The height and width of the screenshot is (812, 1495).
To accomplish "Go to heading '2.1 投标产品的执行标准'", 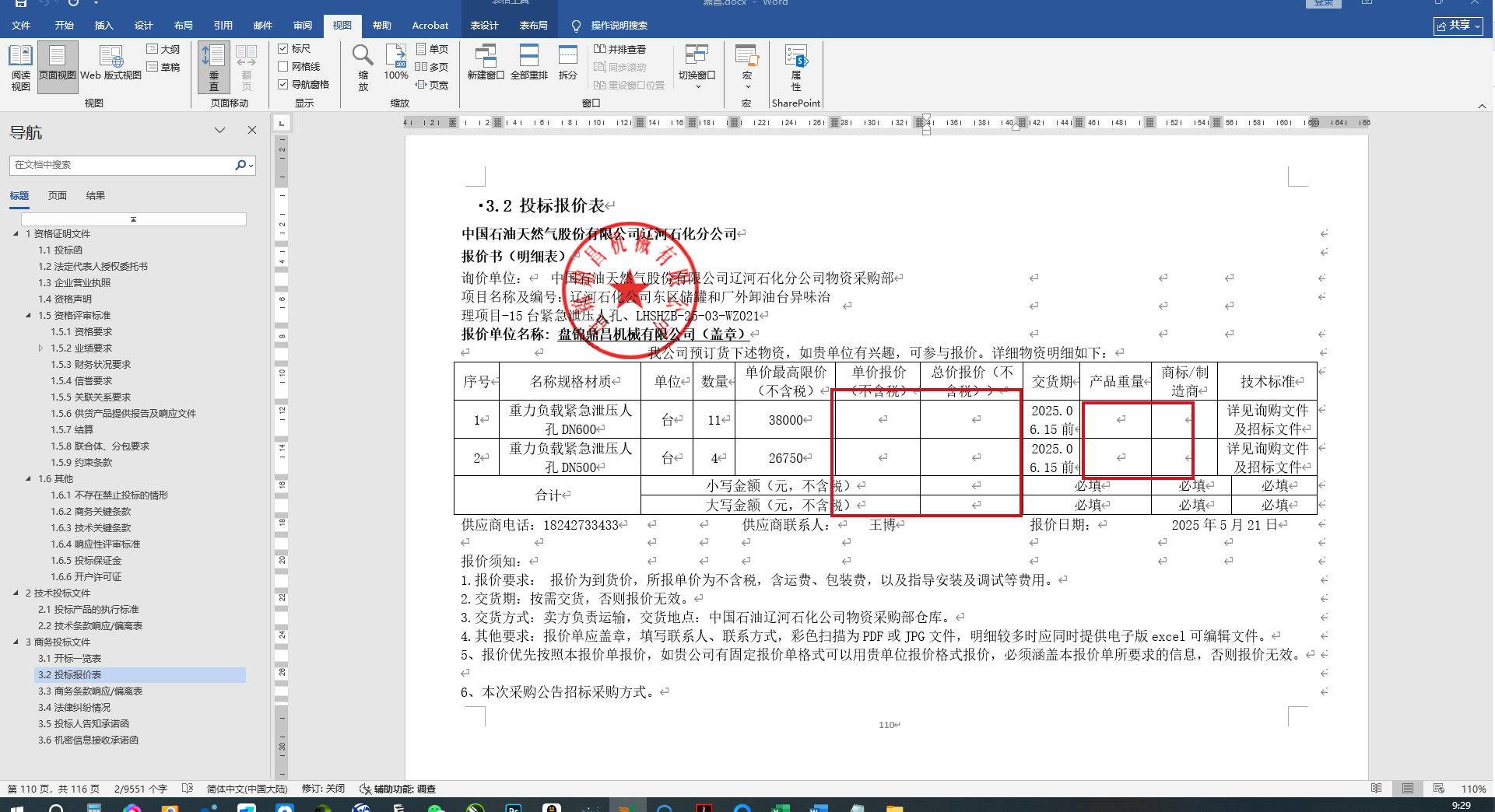I will (x=89, y=610).
